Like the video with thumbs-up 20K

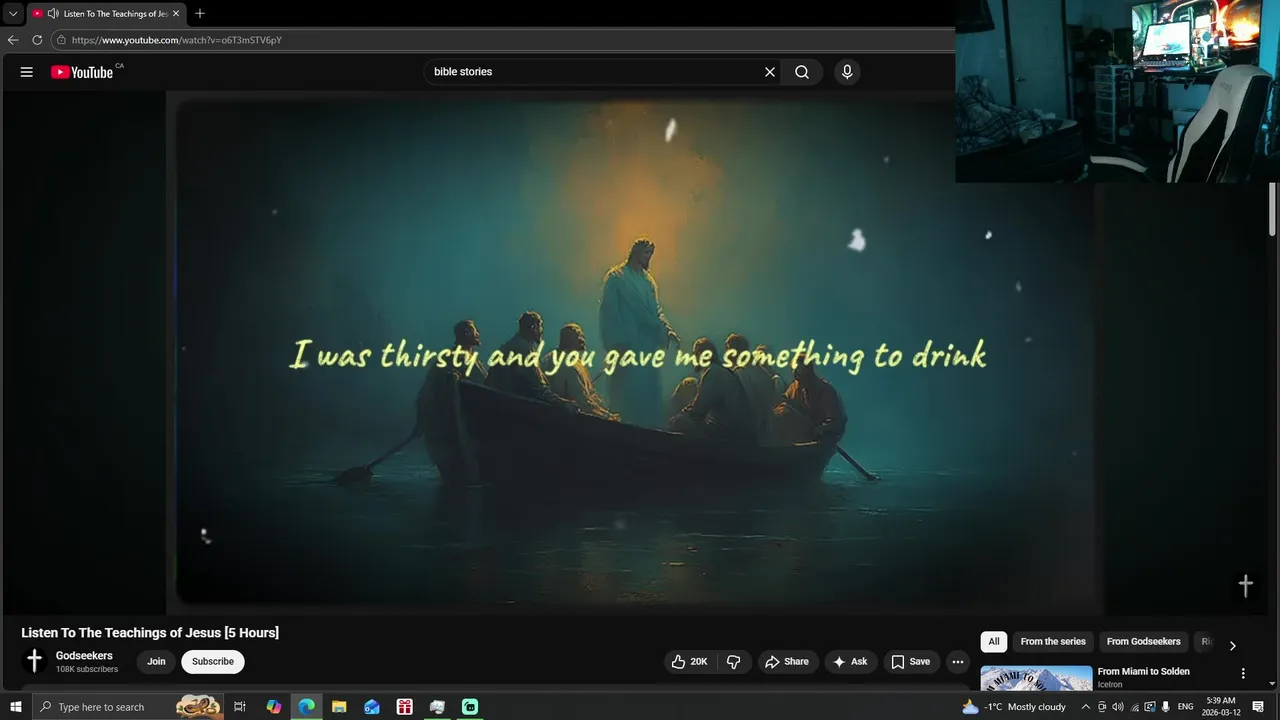point(689,662)
